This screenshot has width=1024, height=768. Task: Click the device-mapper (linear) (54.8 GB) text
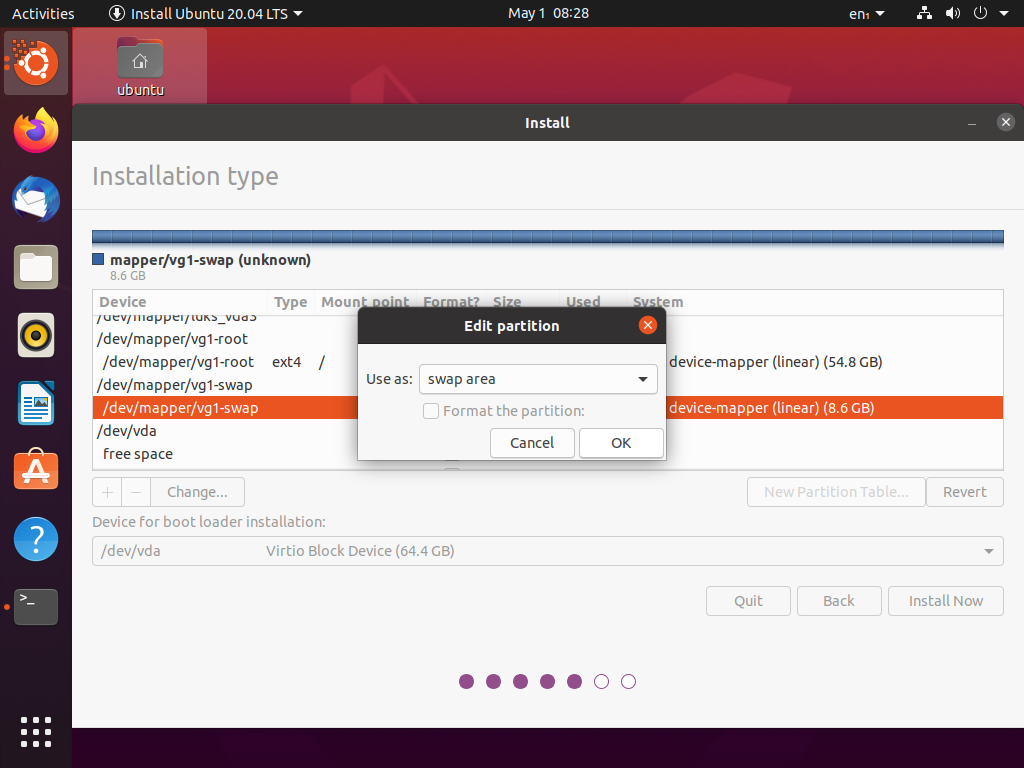[x=775, y=362]
